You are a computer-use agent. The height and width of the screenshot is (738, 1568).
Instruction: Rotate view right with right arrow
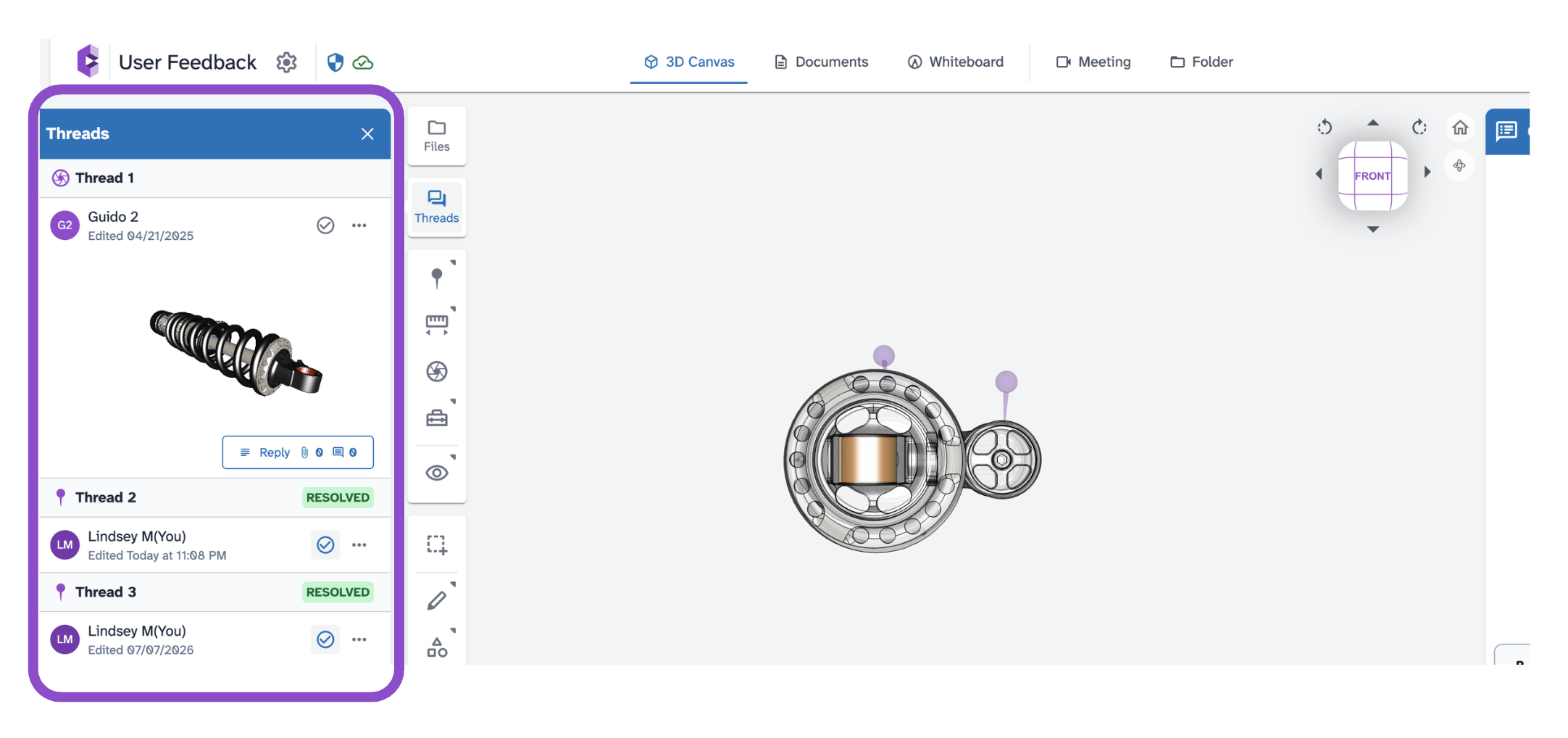[x=1427, y=173]
